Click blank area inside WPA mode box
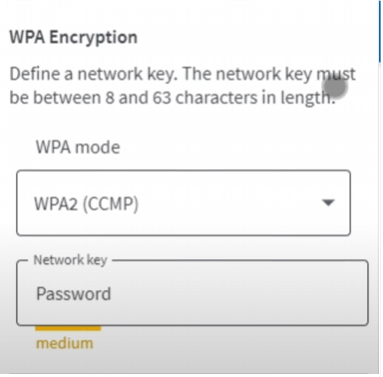 click(x=230, y=203)
